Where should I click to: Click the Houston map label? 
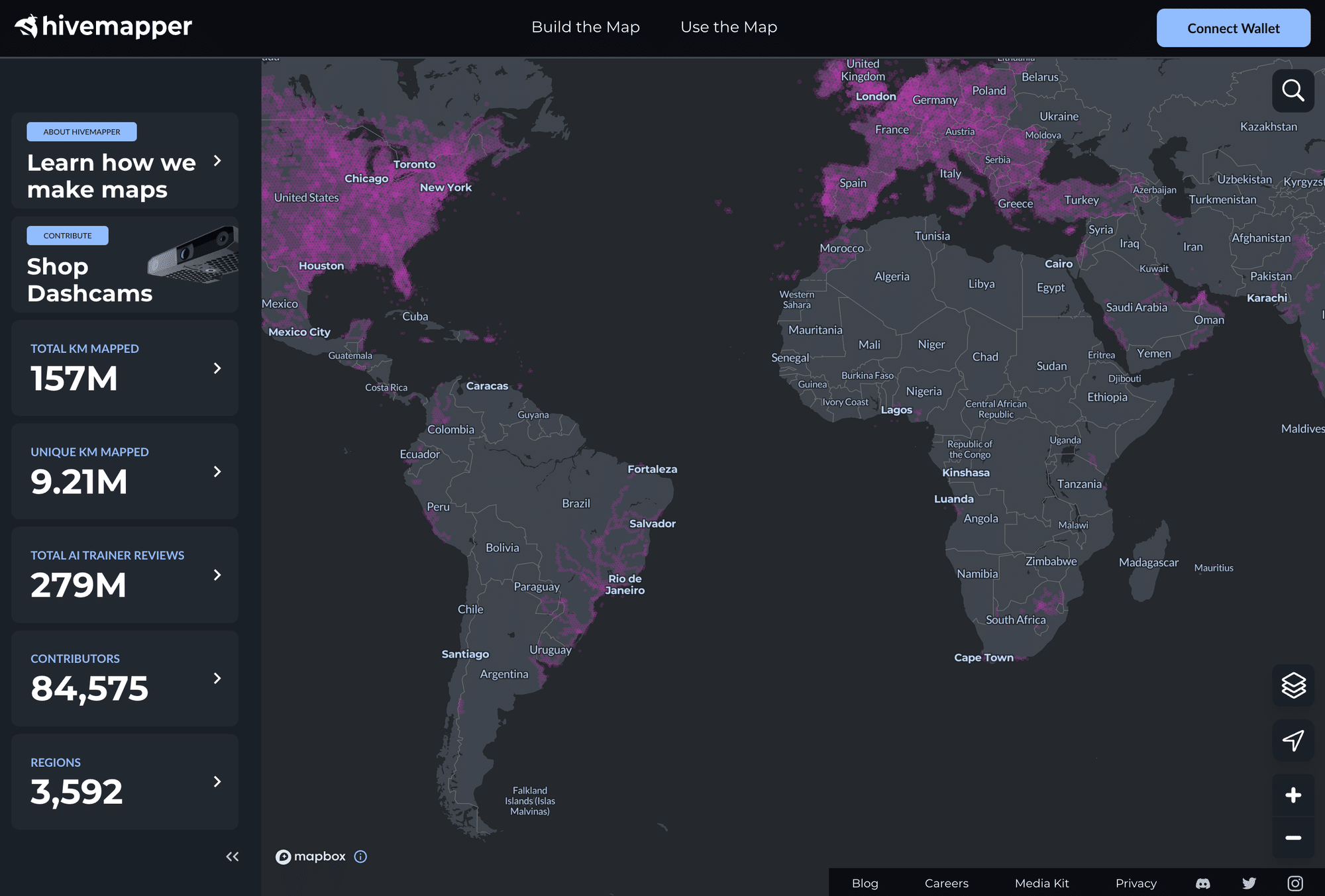(321, 266)
